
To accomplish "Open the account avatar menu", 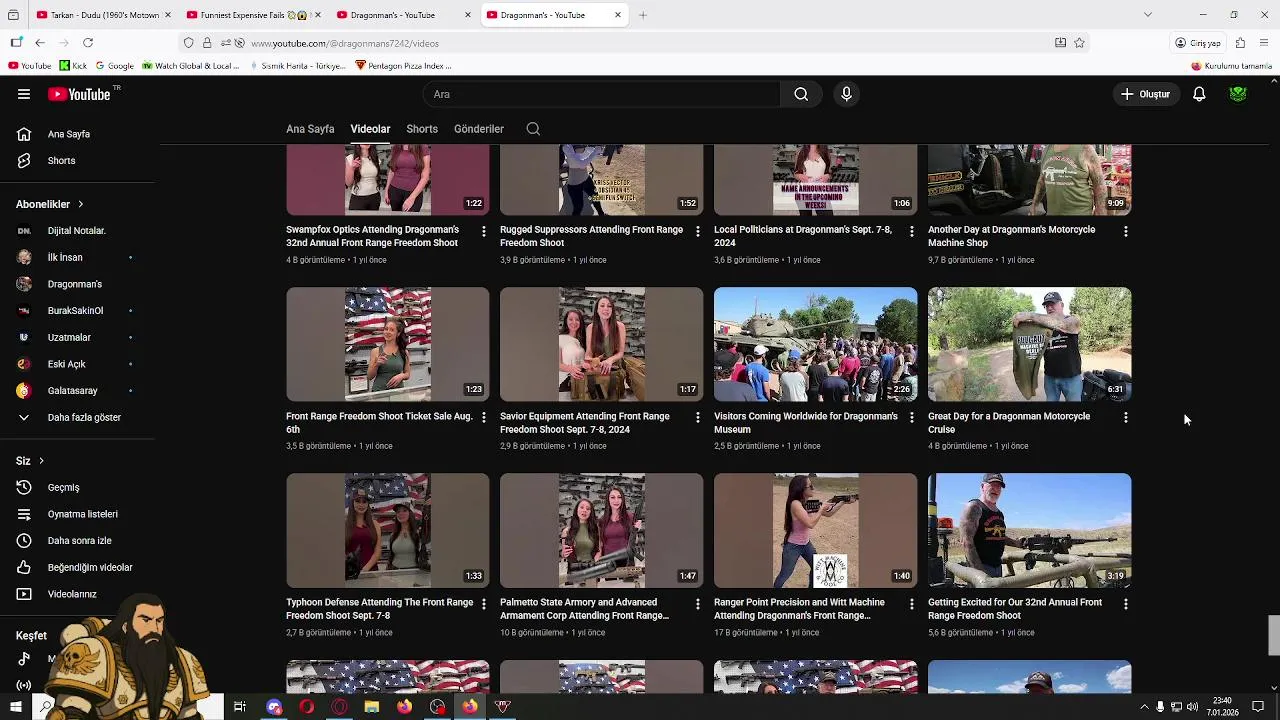I will [1238, 94].
